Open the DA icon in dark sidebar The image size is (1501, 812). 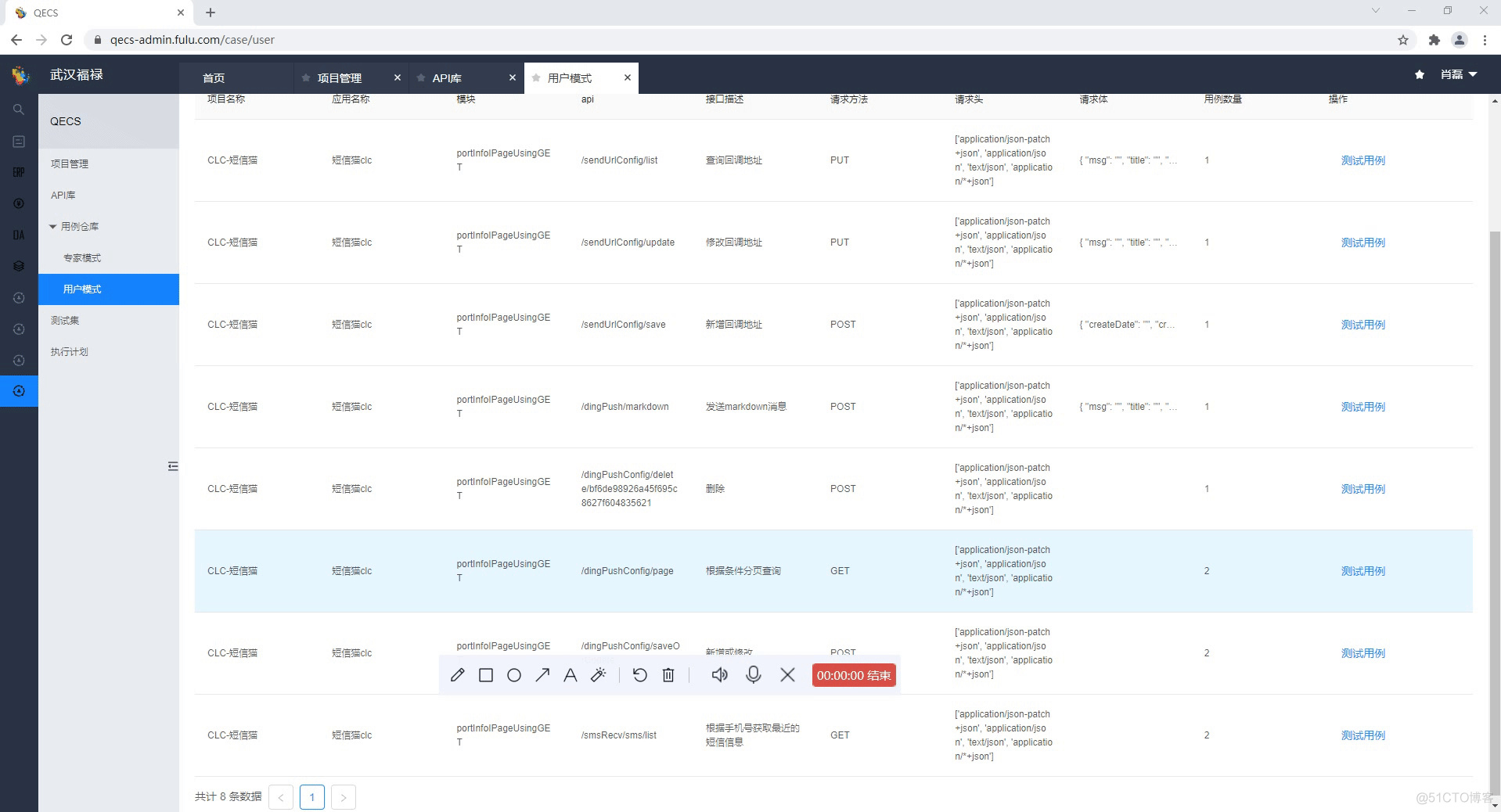coord(19,235)
